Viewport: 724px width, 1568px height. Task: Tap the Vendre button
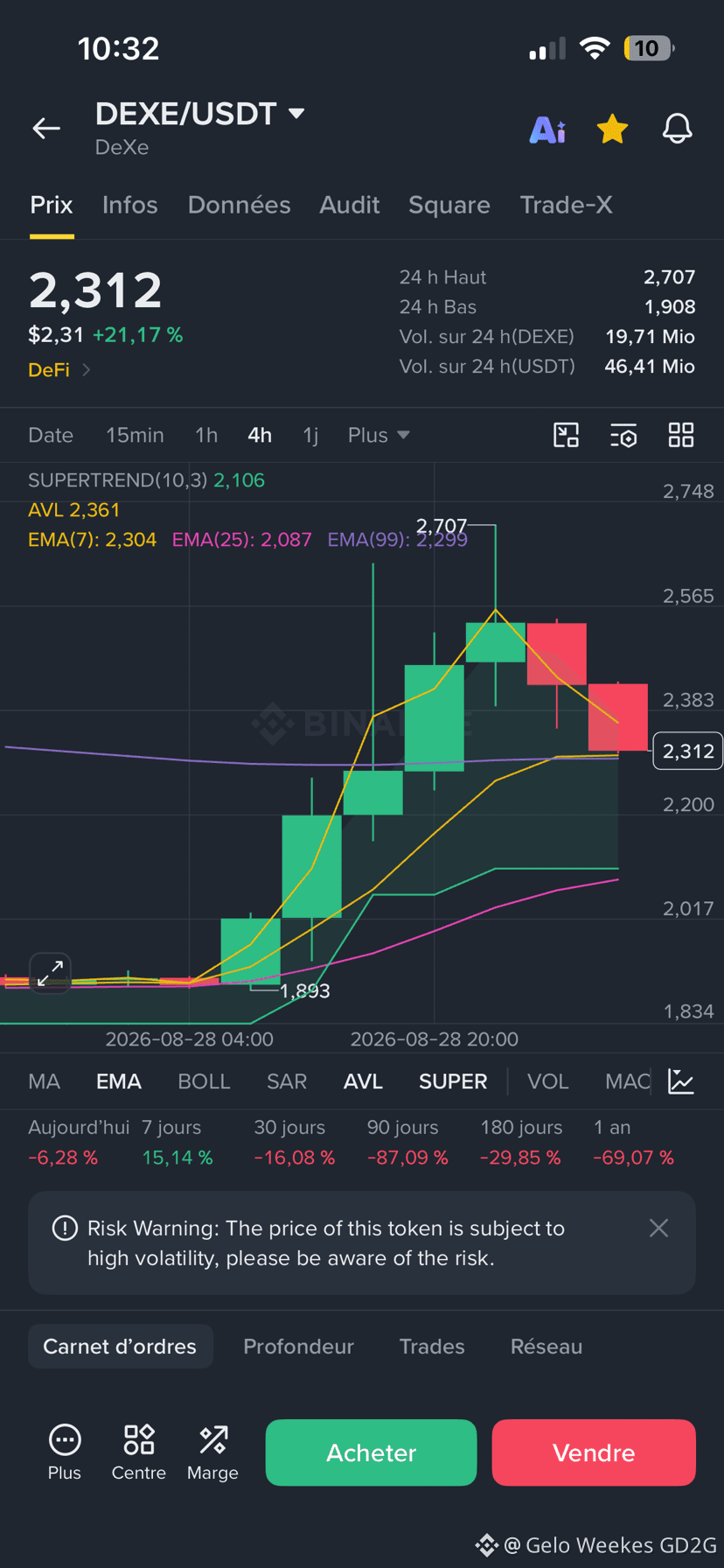(x=594, y=1452)
